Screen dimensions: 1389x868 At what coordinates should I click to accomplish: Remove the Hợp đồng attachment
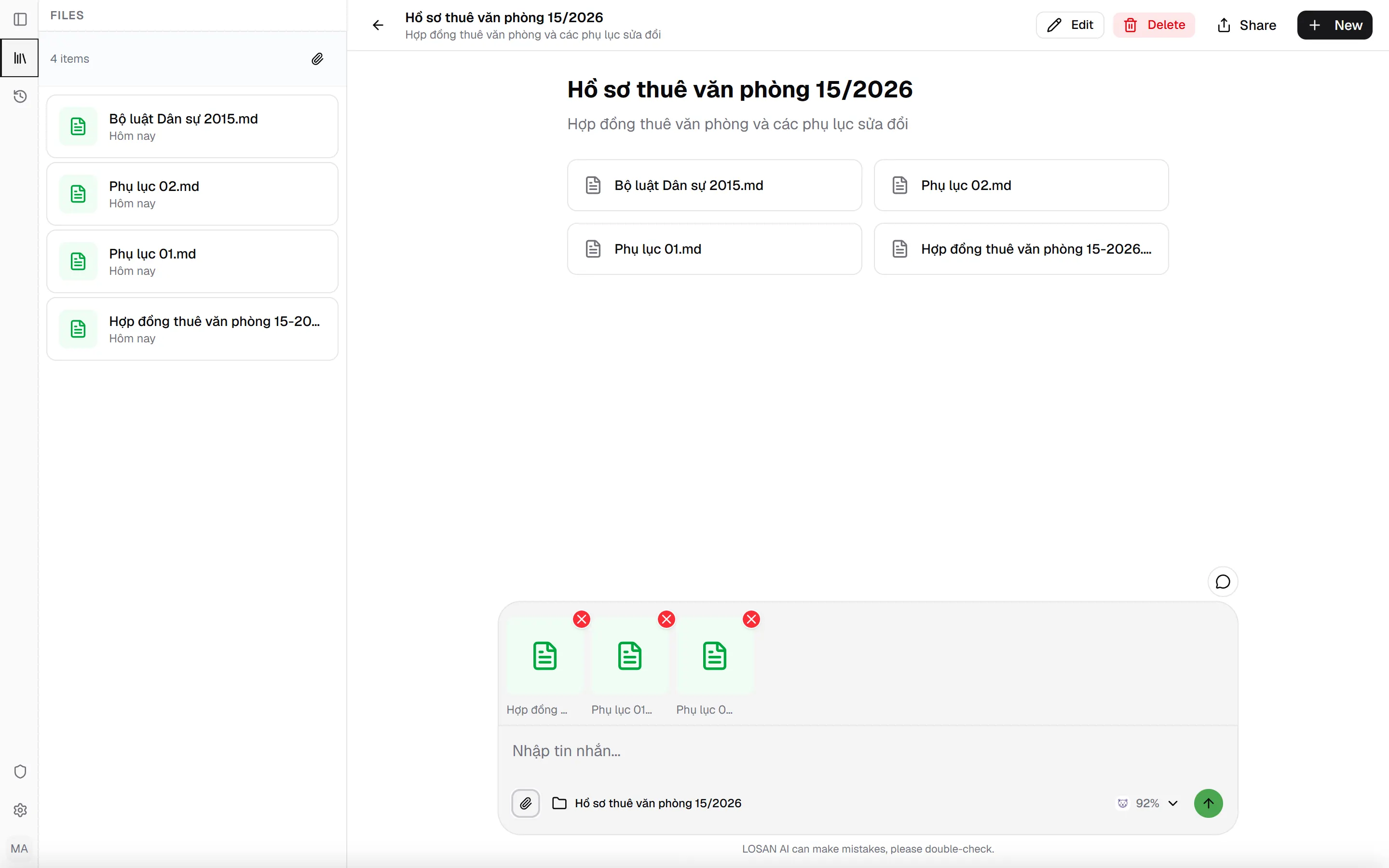click(582, 620)
